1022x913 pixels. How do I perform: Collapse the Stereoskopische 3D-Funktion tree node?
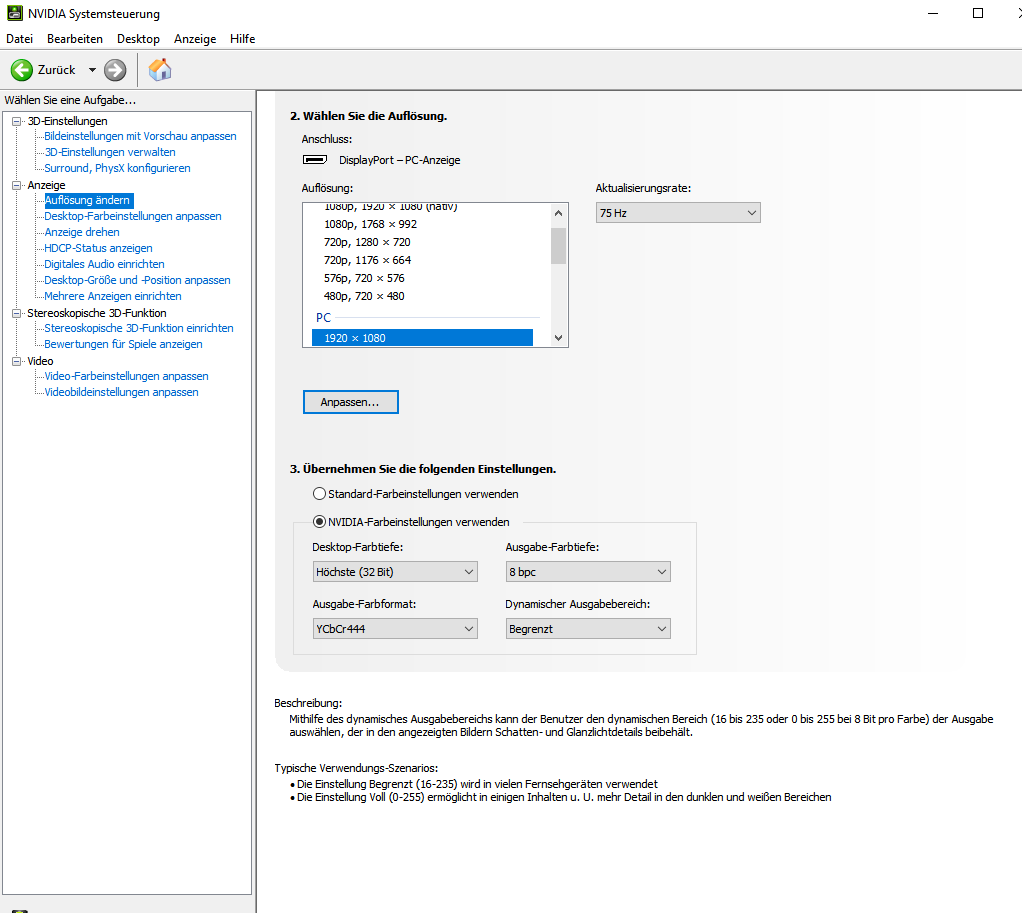[16, 313]
